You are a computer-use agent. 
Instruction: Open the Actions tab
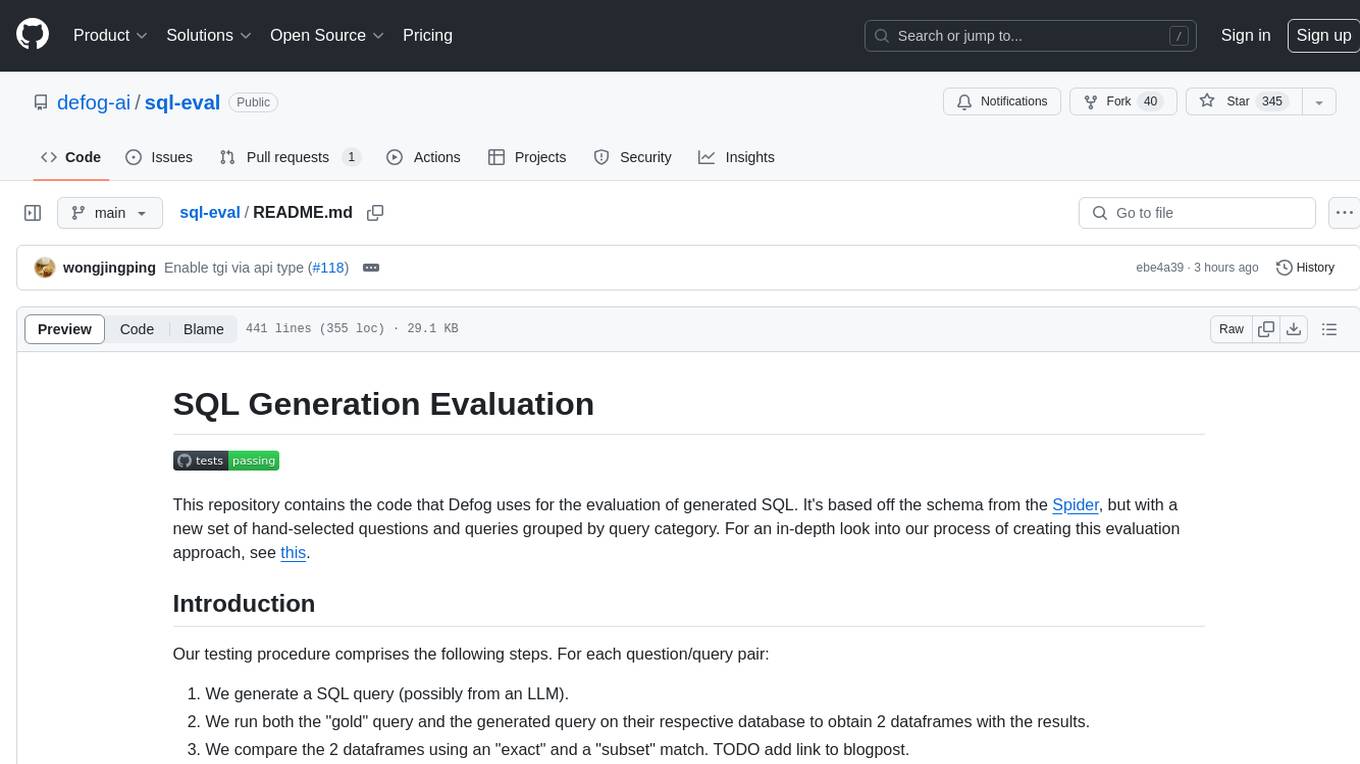click(423, 157)
